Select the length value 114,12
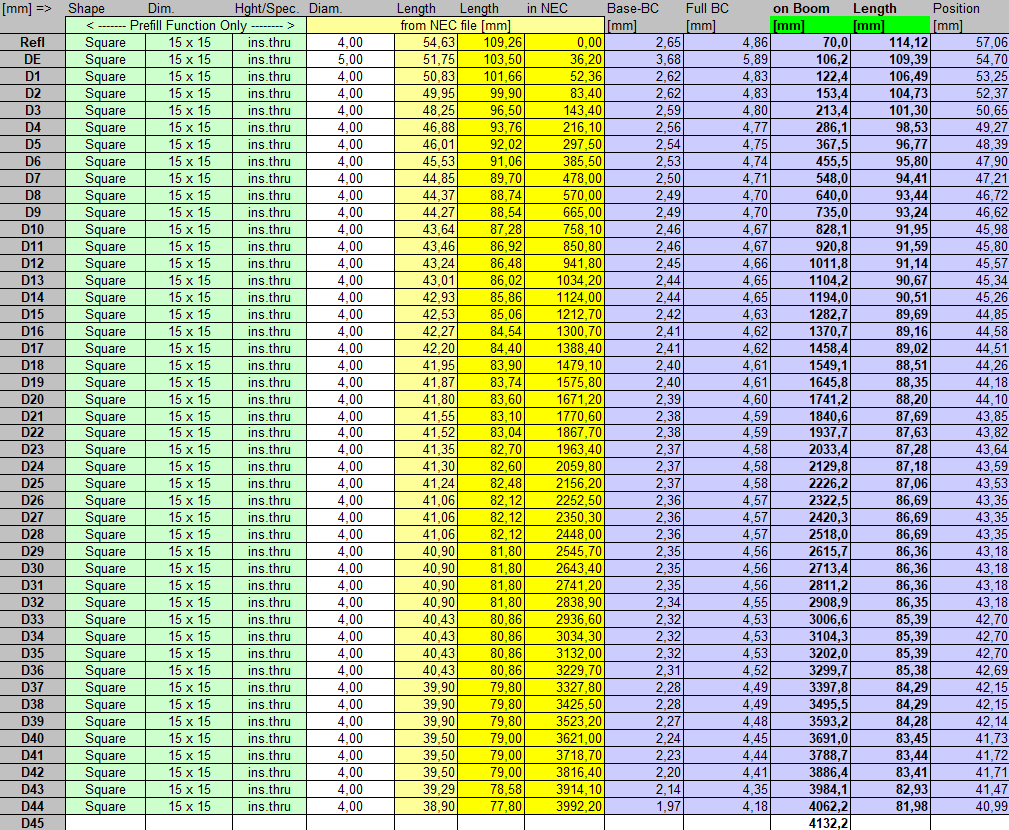1009x830 pixels. coord(891,42)
